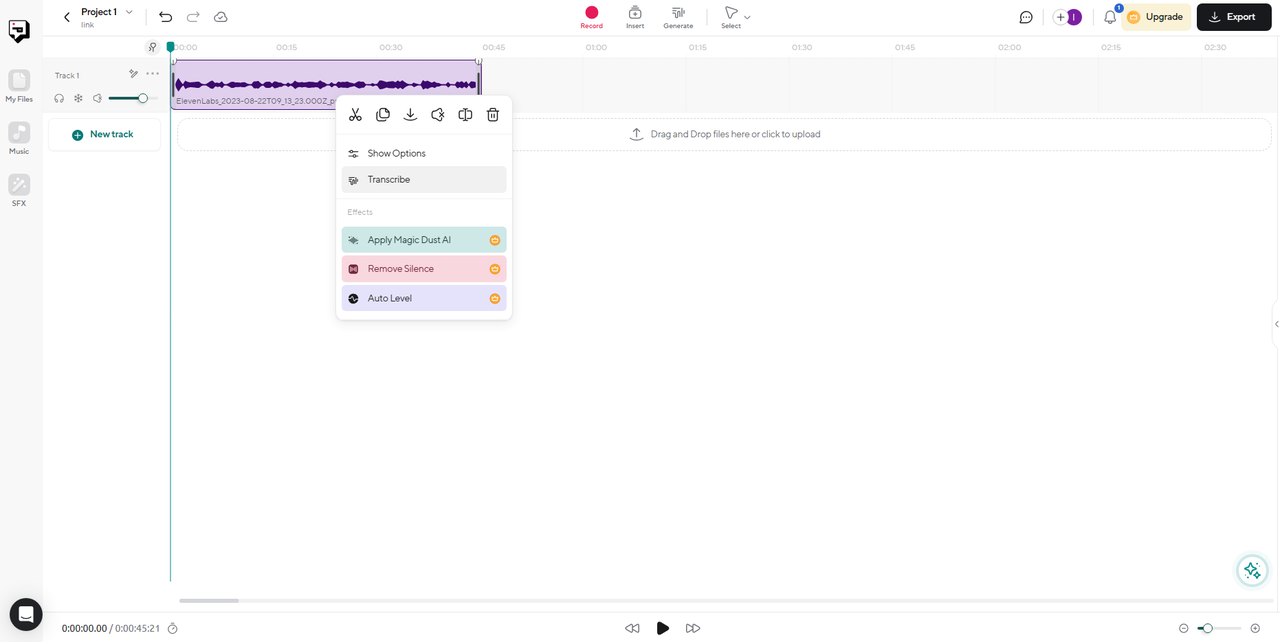The image size is (1280, 642).
Task: Play the project audio
Action: click(x=662, y=628)
